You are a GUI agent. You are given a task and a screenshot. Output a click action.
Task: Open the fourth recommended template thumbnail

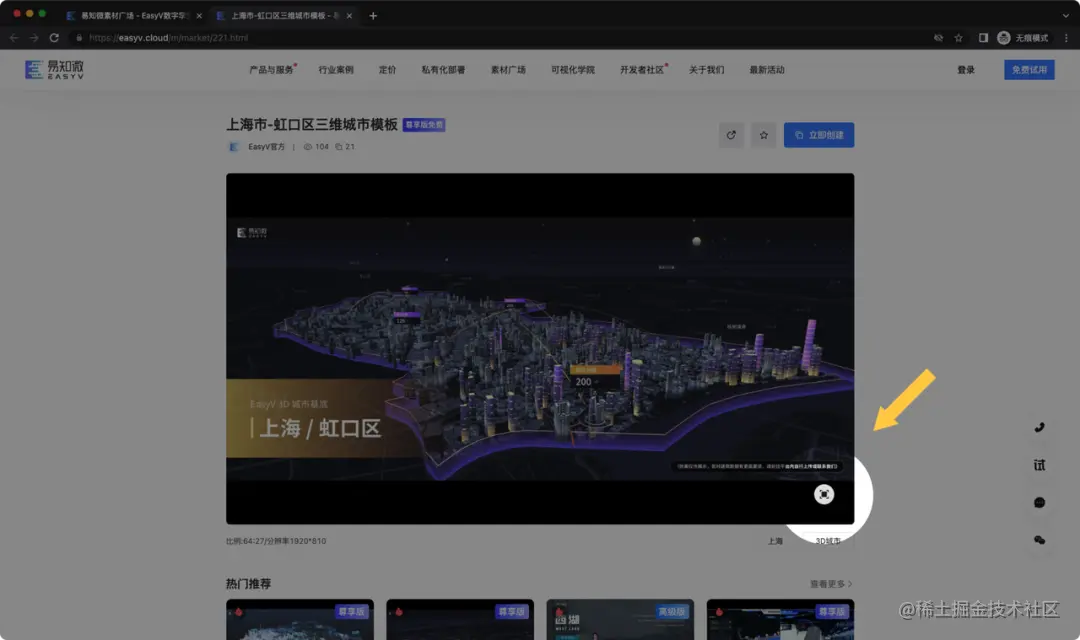coord(780,619)
